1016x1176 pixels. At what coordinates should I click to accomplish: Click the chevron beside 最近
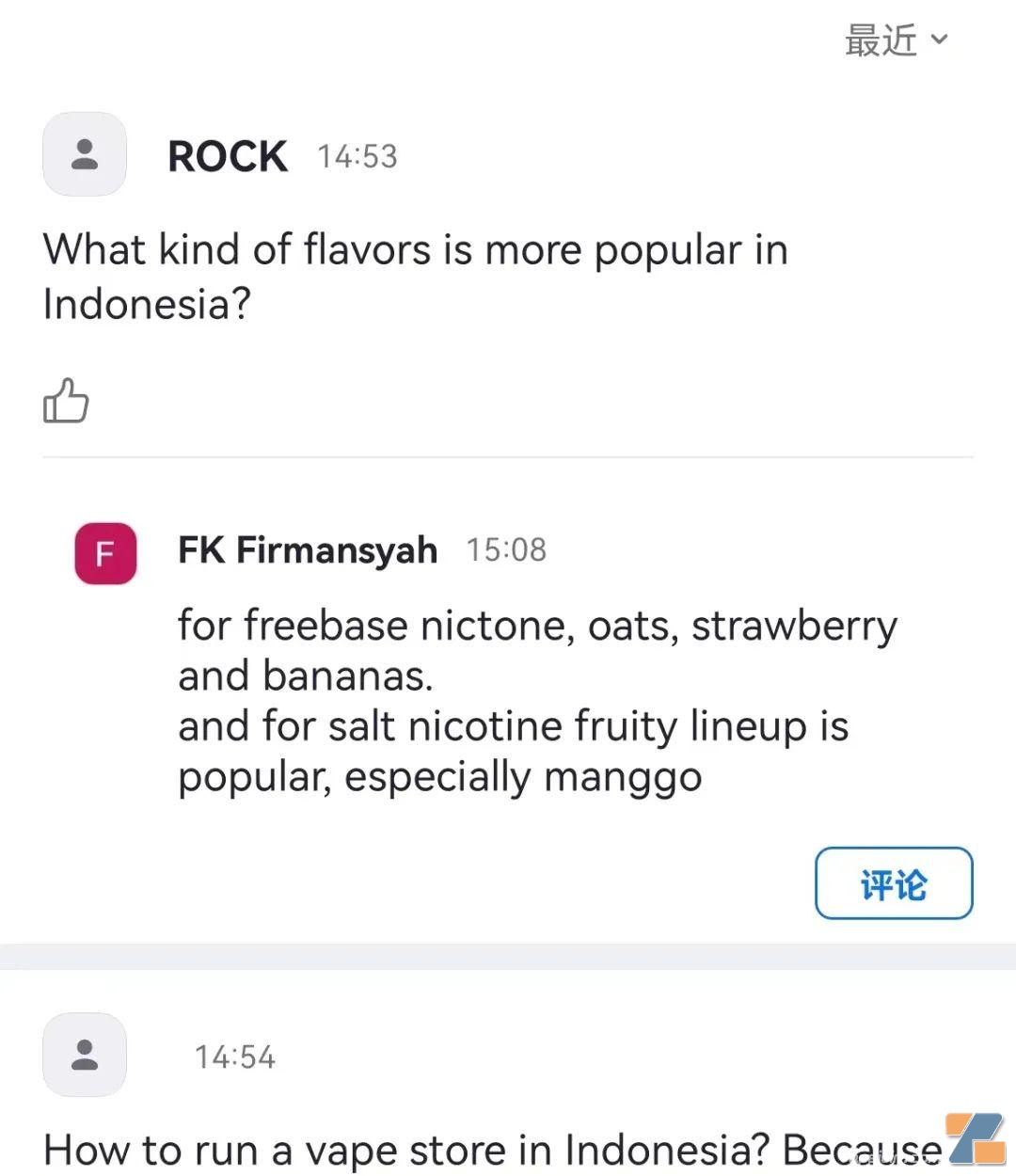click(938, 40)
